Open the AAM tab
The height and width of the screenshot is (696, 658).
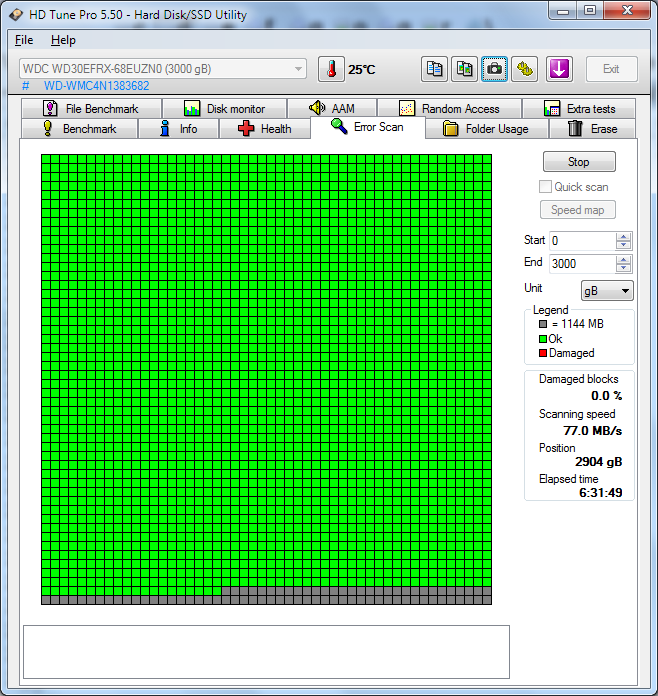click(332, 108)
